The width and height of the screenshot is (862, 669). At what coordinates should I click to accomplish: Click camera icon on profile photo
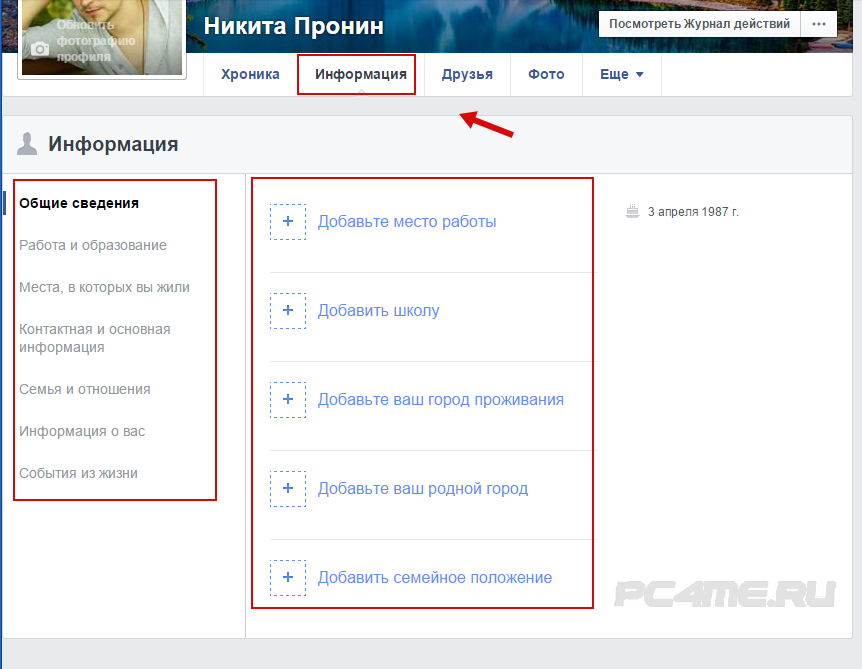pos(40,49)
